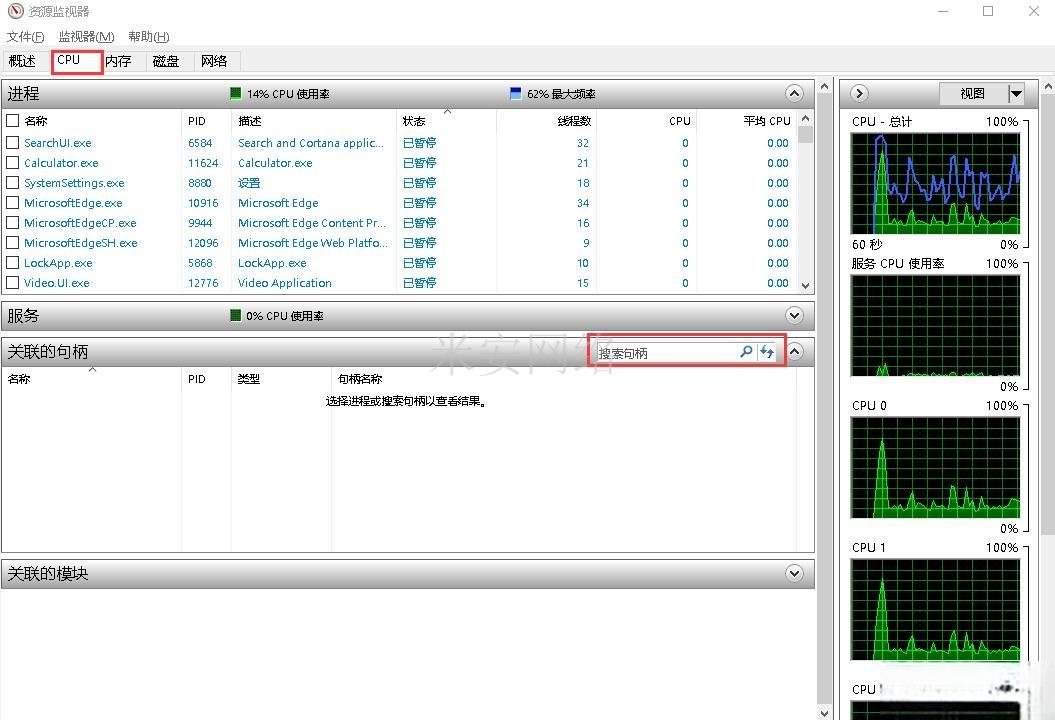Sort processes by 描述 column header
The width and height of the screenshot is (1055, 720).
(250, 121)
